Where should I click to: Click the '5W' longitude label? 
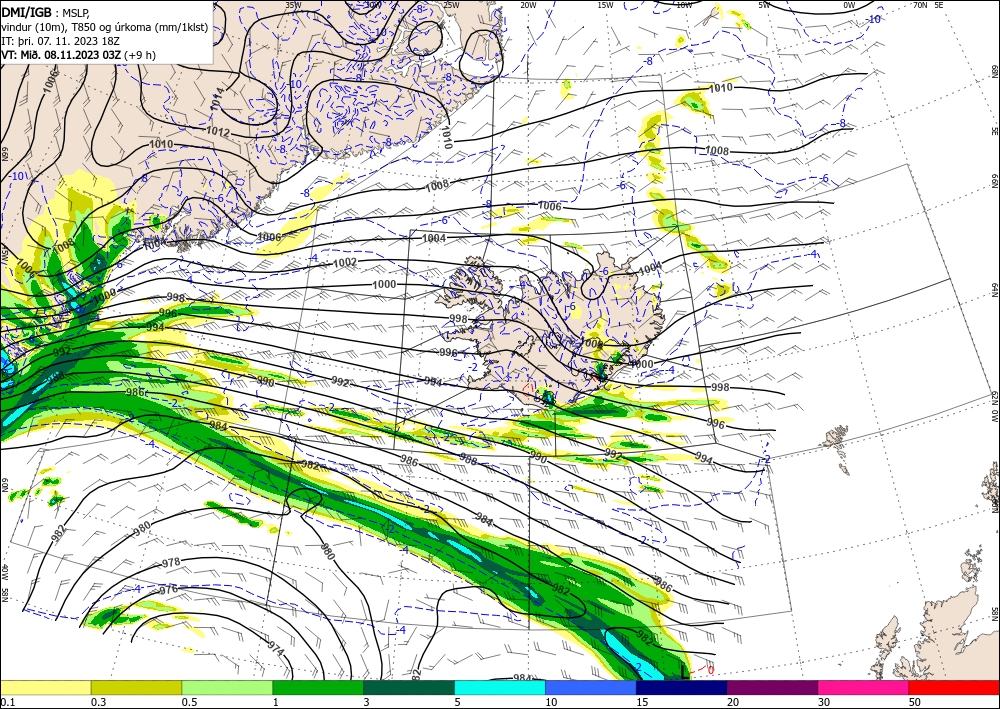tap(765, 5)
